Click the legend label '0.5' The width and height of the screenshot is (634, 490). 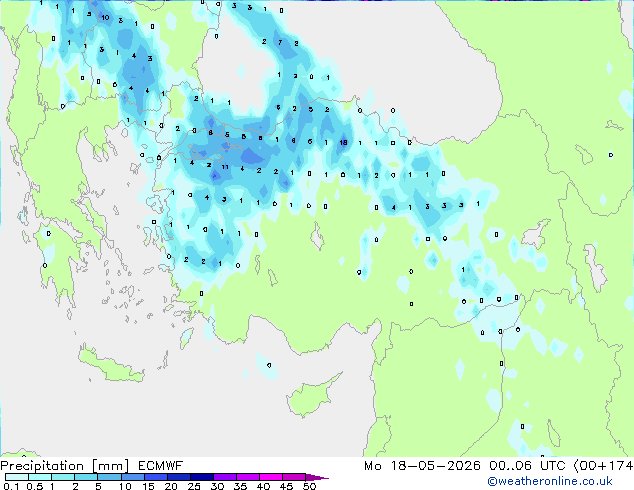[x=35, y=486]
